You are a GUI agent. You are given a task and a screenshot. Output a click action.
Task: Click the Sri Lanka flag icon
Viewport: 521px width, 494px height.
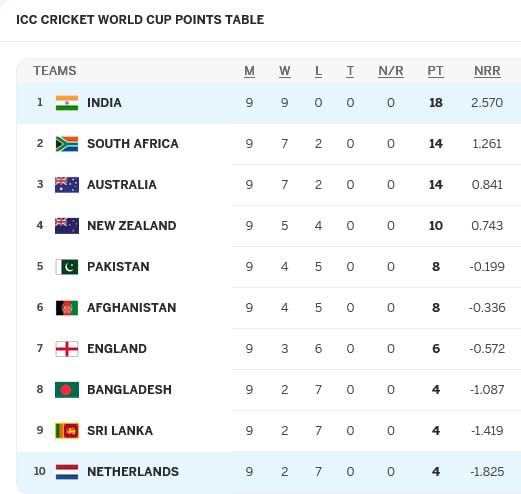(x=67, y=431)
